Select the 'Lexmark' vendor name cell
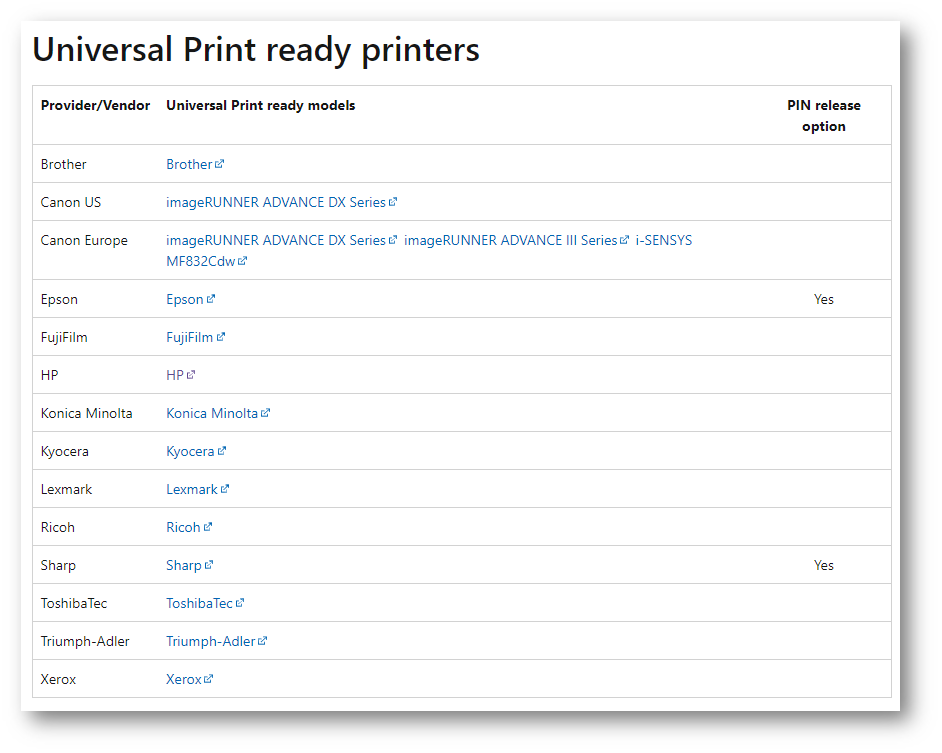This screenshot has height=753, width=942. click(66, 489)
